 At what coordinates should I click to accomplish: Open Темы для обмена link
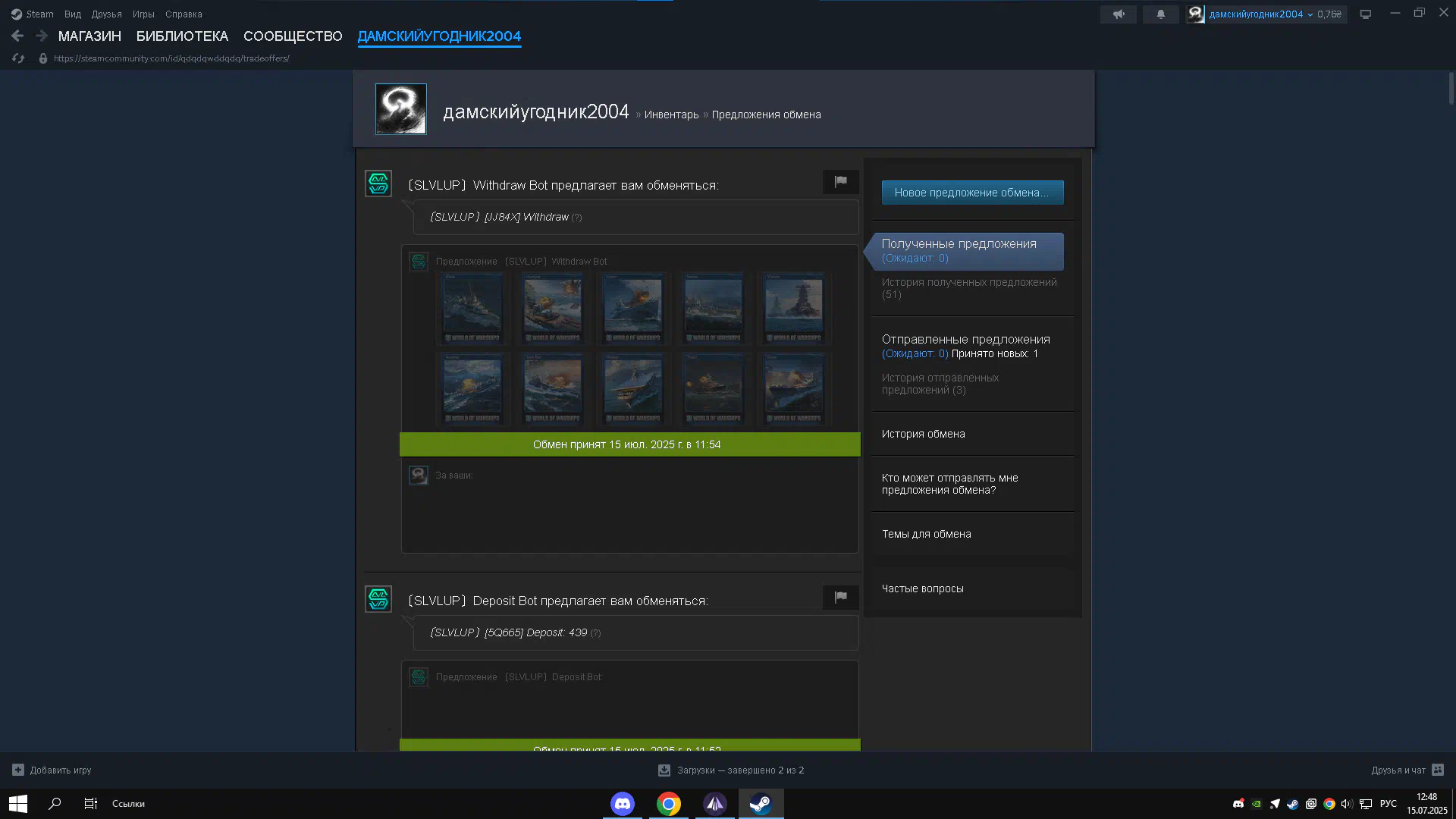point(926,534)
